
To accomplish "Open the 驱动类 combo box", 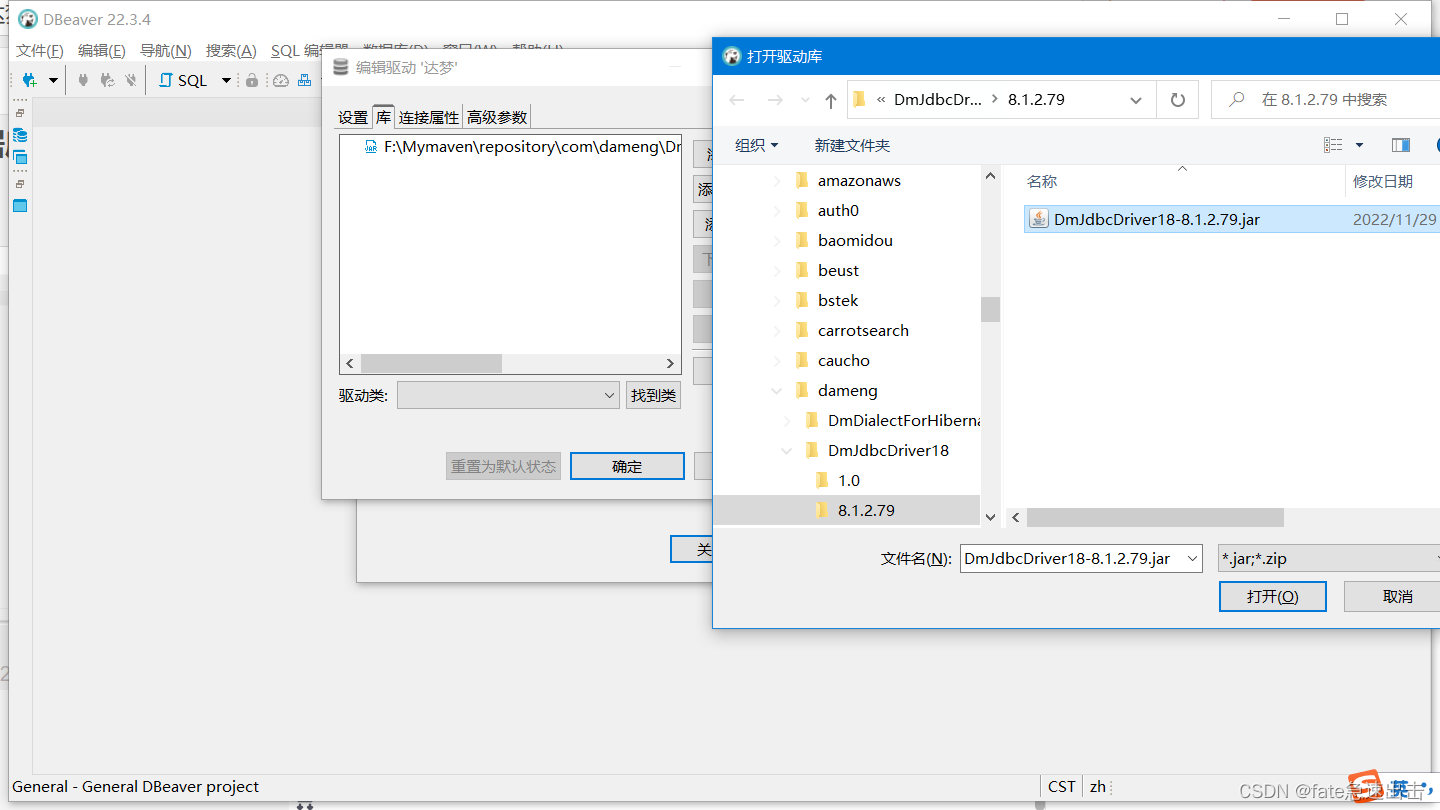I will click(509, 395).
